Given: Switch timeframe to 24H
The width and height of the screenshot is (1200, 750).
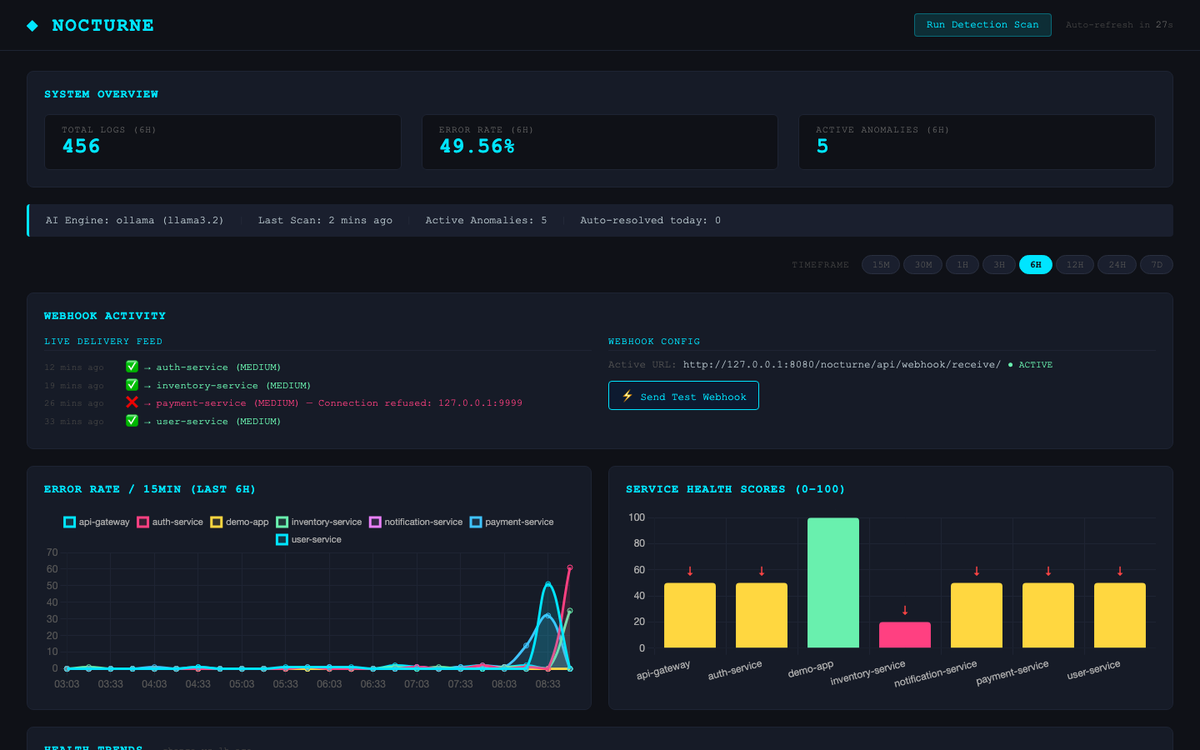Looking at the screenshot, I should 1117,265.
